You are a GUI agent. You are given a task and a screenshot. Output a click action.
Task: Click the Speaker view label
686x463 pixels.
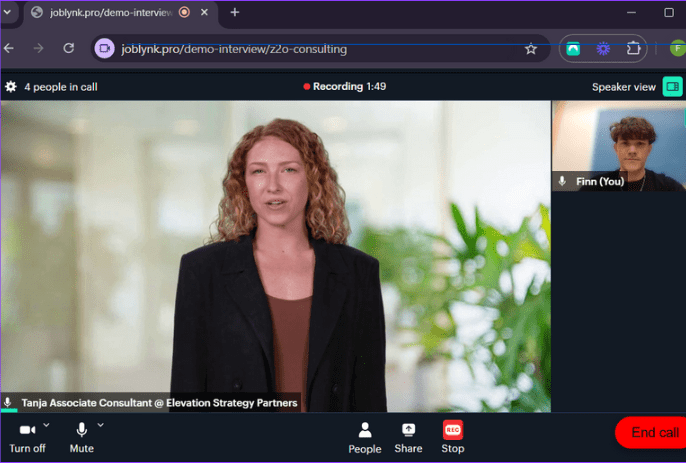click(x=623, y=87)
